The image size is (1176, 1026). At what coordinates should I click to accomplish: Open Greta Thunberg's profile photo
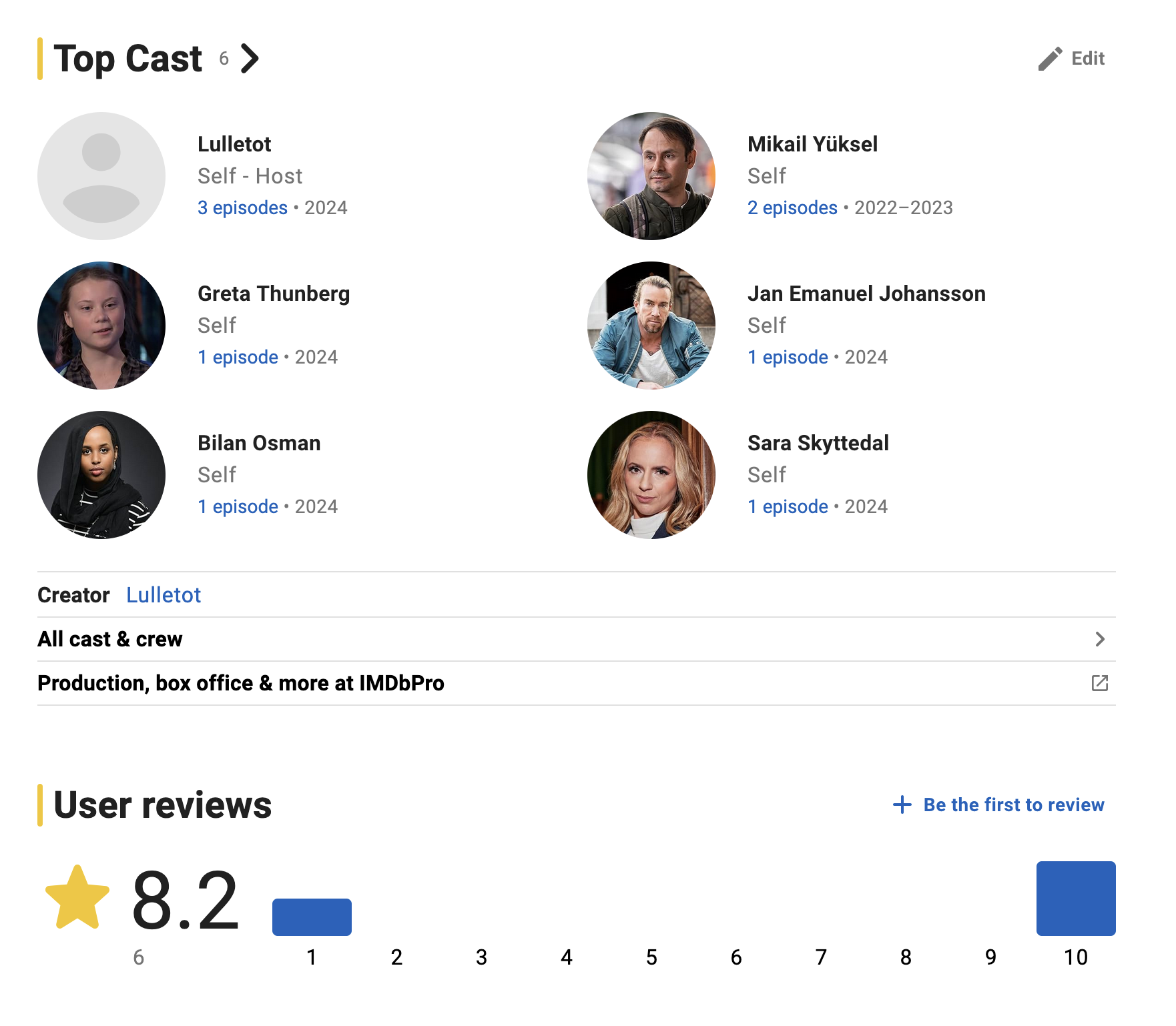[x=101, y=326]
